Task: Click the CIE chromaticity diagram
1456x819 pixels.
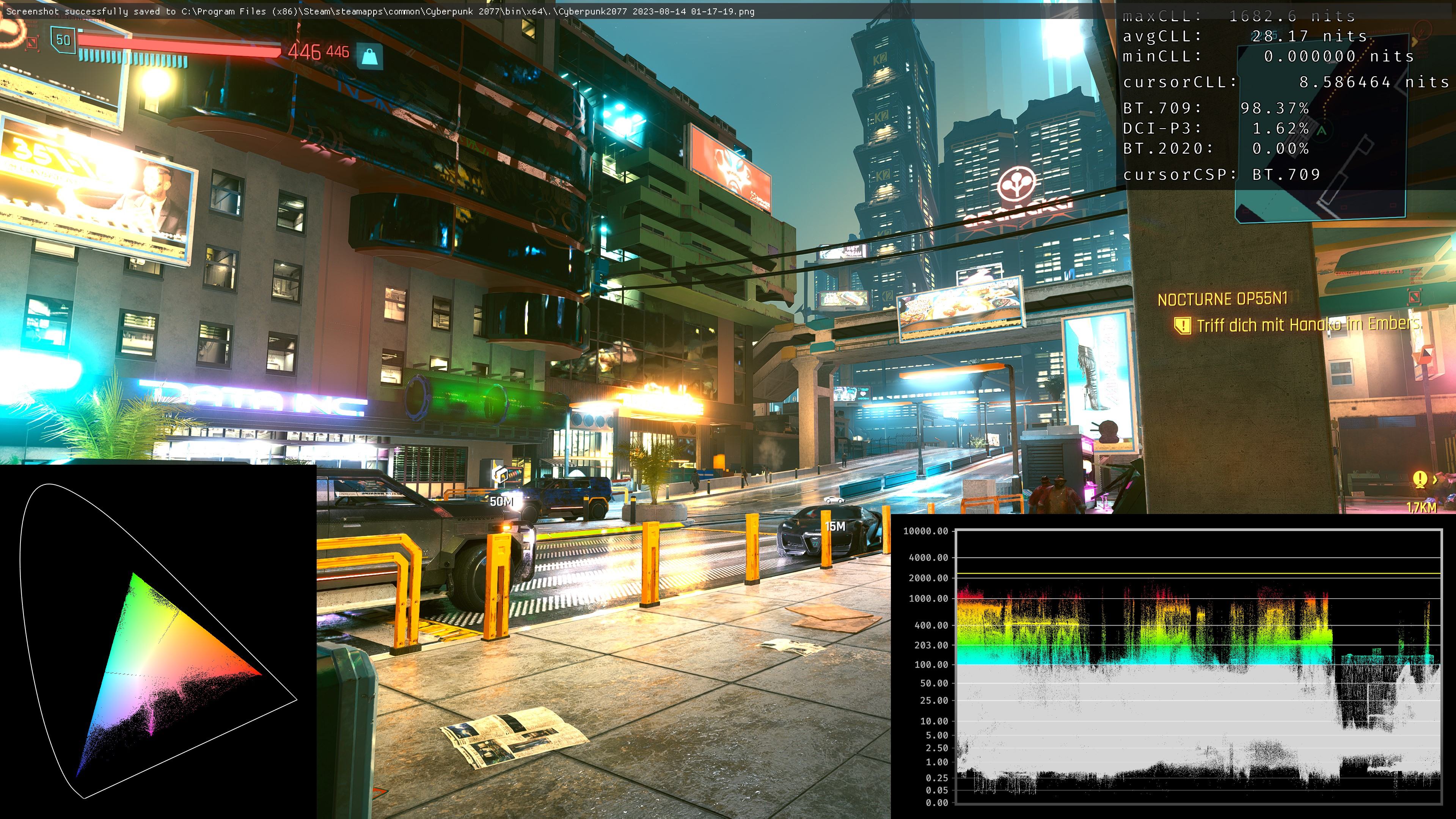Action: point(158,641)
